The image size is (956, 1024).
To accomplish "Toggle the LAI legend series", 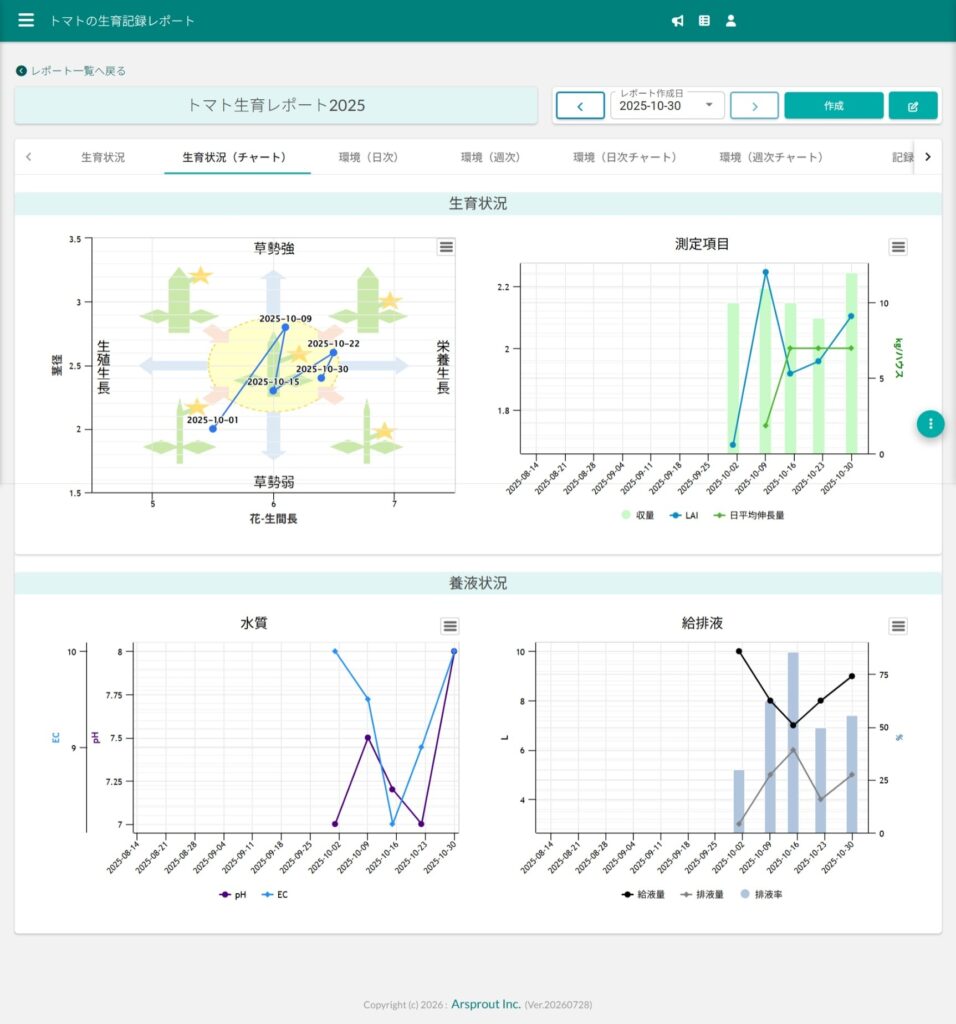I will point(684,515).
